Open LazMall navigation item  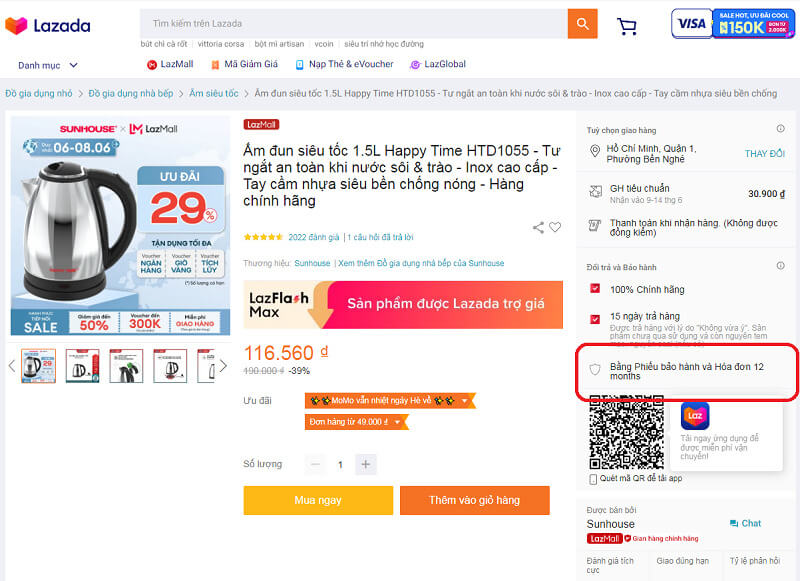click(170, 64)
